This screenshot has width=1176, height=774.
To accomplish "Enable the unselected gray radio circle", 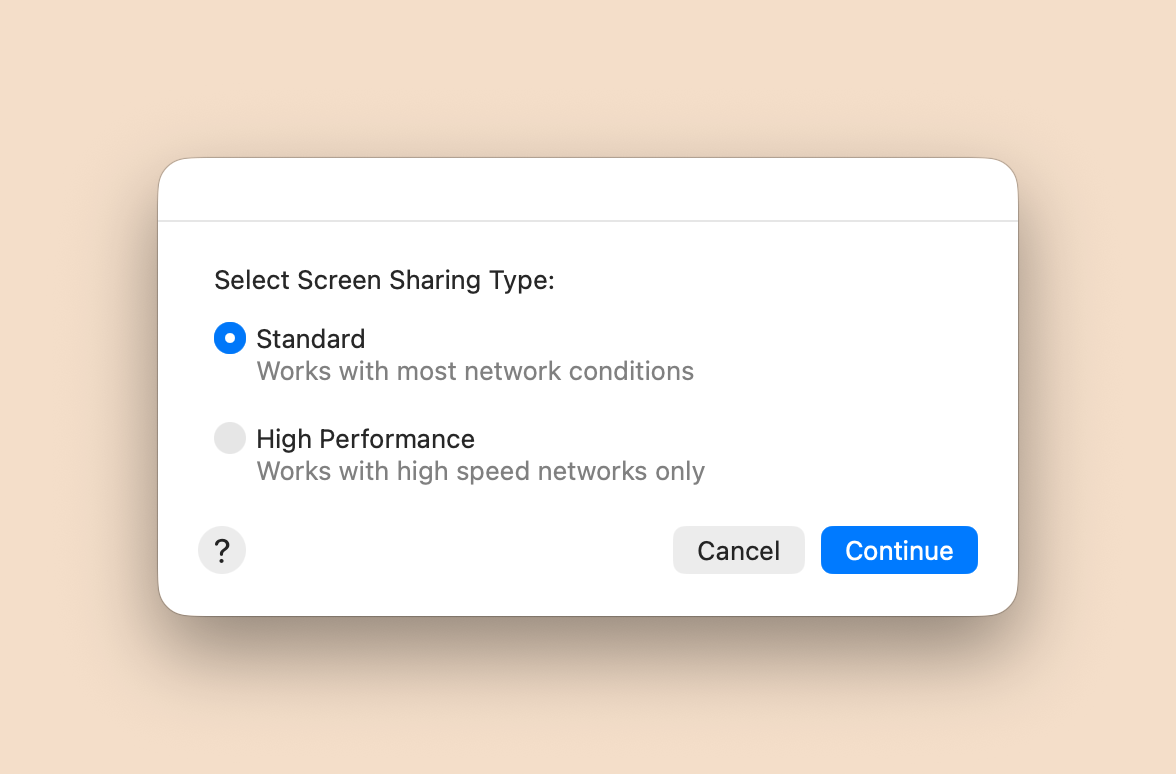I will [x=230, y=438].
